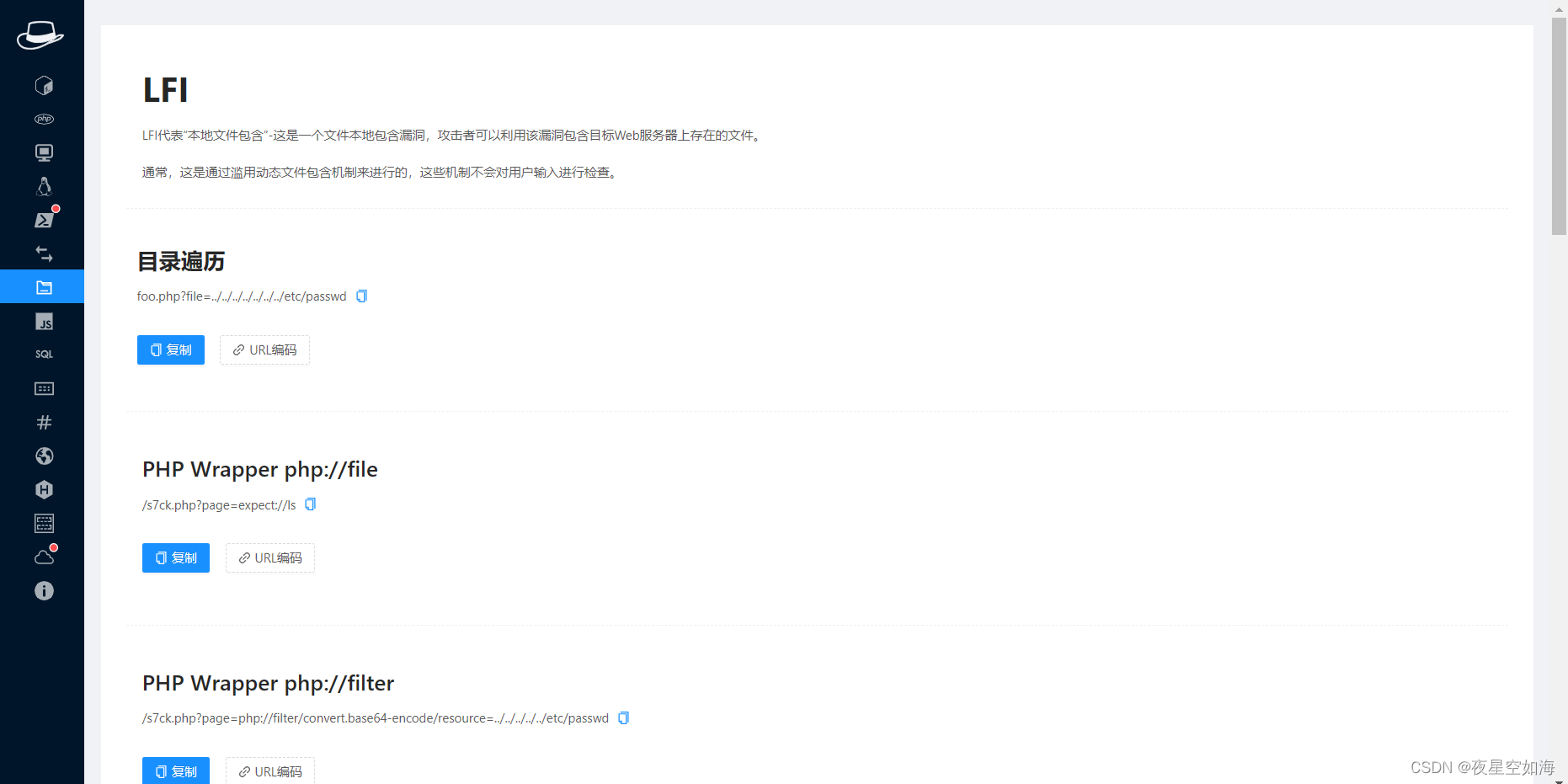Copy the expect://ls payload inline icon

[x=310, y=504]
